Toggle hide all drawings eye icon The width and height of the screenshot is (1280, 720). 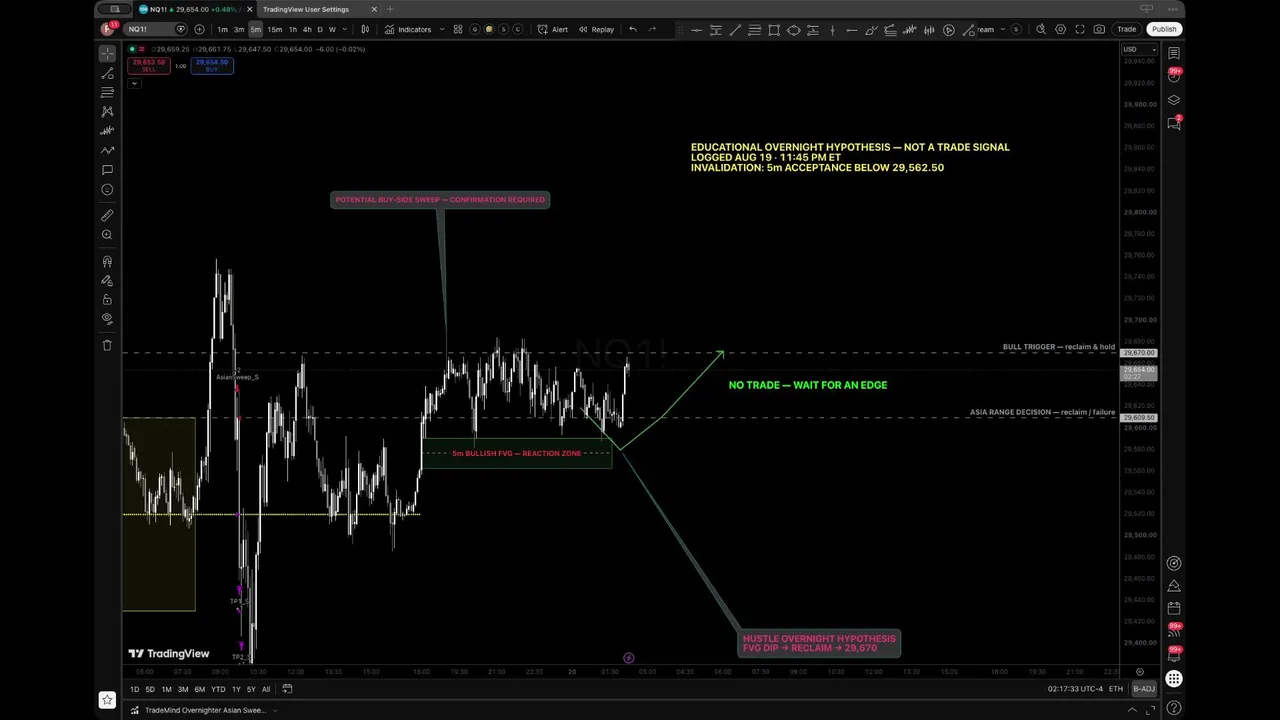(107, 319)
